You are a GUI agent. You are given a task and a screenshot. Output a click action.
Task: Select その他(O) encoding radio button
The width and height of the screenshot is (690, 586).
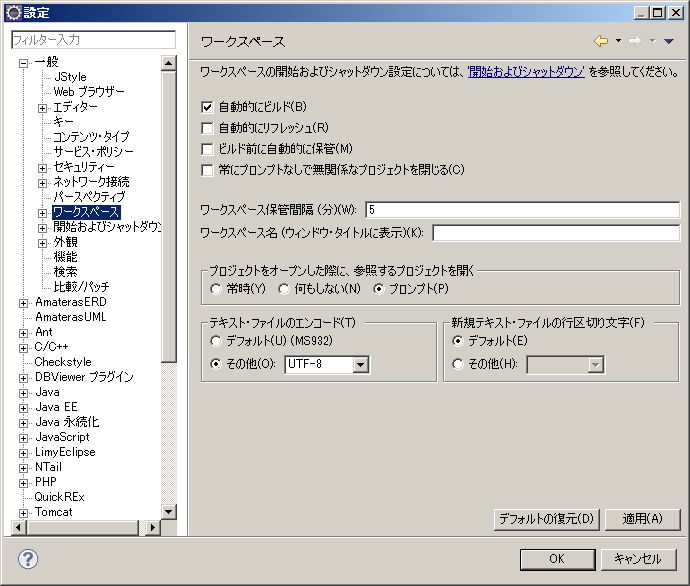216,364
